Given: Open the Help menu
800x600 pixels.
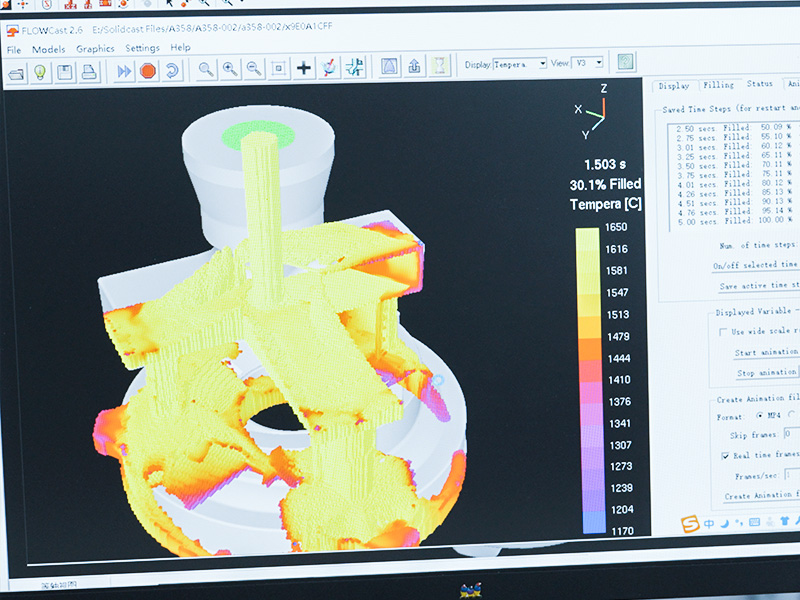Looking at the screenshot, I should pyautogui.click(x=180, y=47).
